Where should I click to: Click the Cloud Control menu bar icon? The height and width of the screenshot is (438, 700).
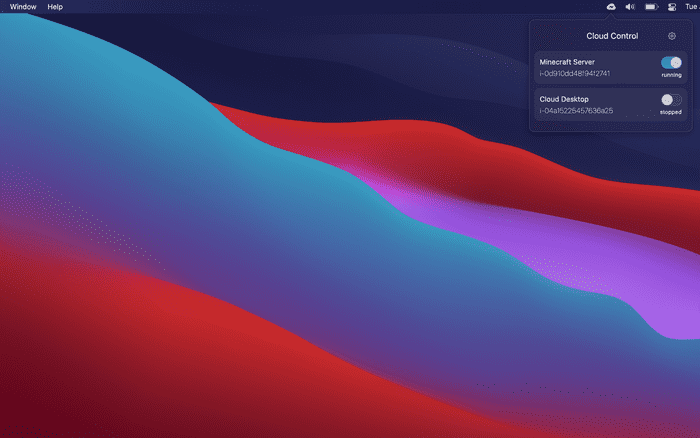611,7
